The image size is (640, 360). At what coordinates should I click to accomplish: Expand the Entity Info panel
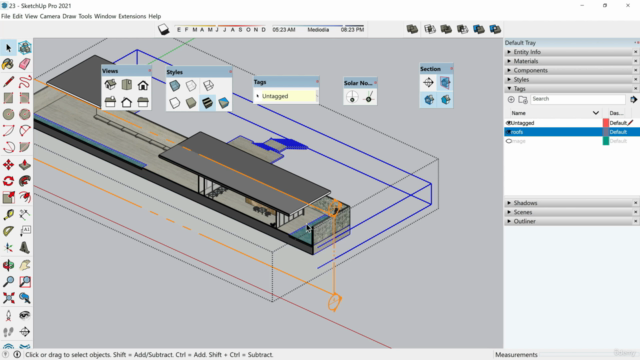(509, 52)
